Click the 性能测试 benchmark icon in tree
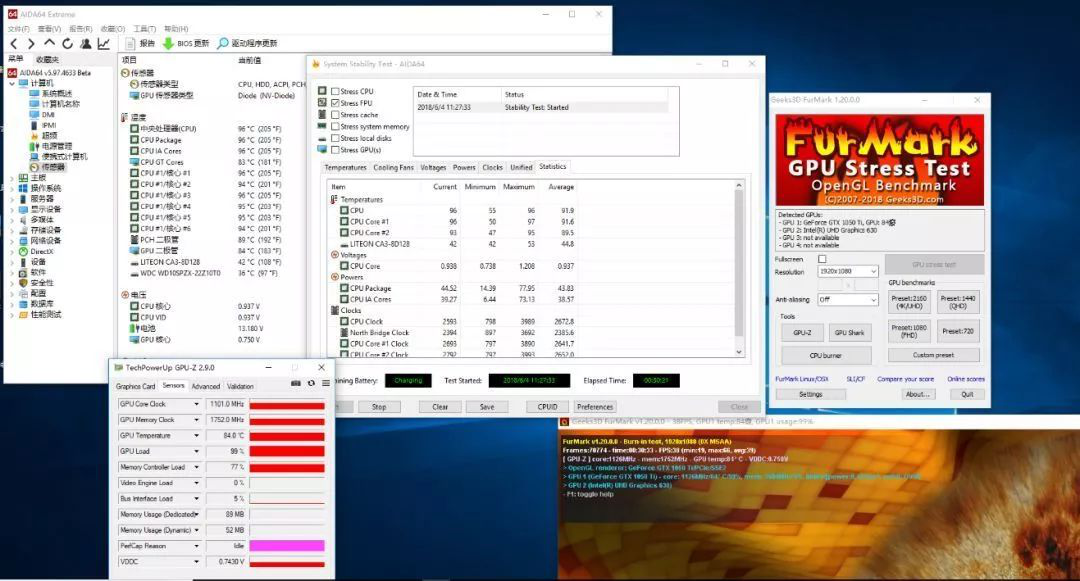 (23, 315)
